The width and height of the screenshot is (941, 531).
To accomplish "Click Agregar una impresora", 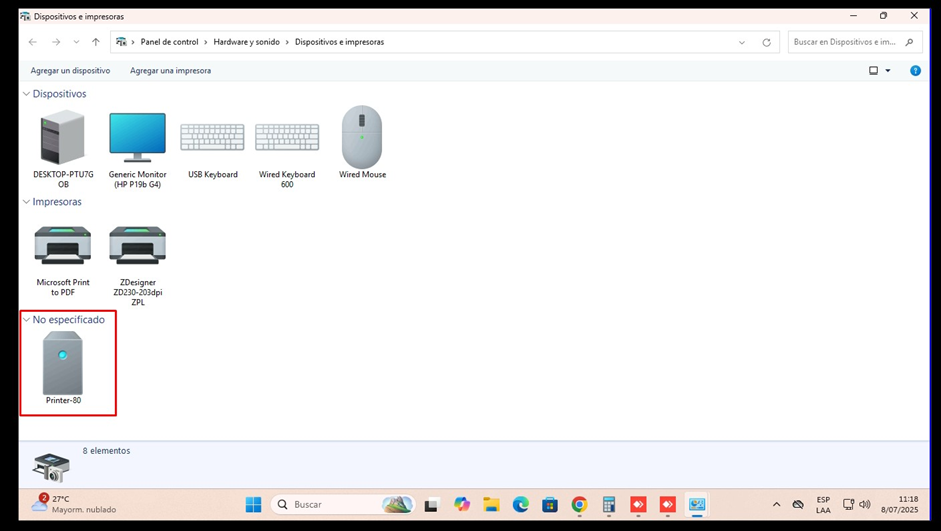I will click(x=170, y=71).
